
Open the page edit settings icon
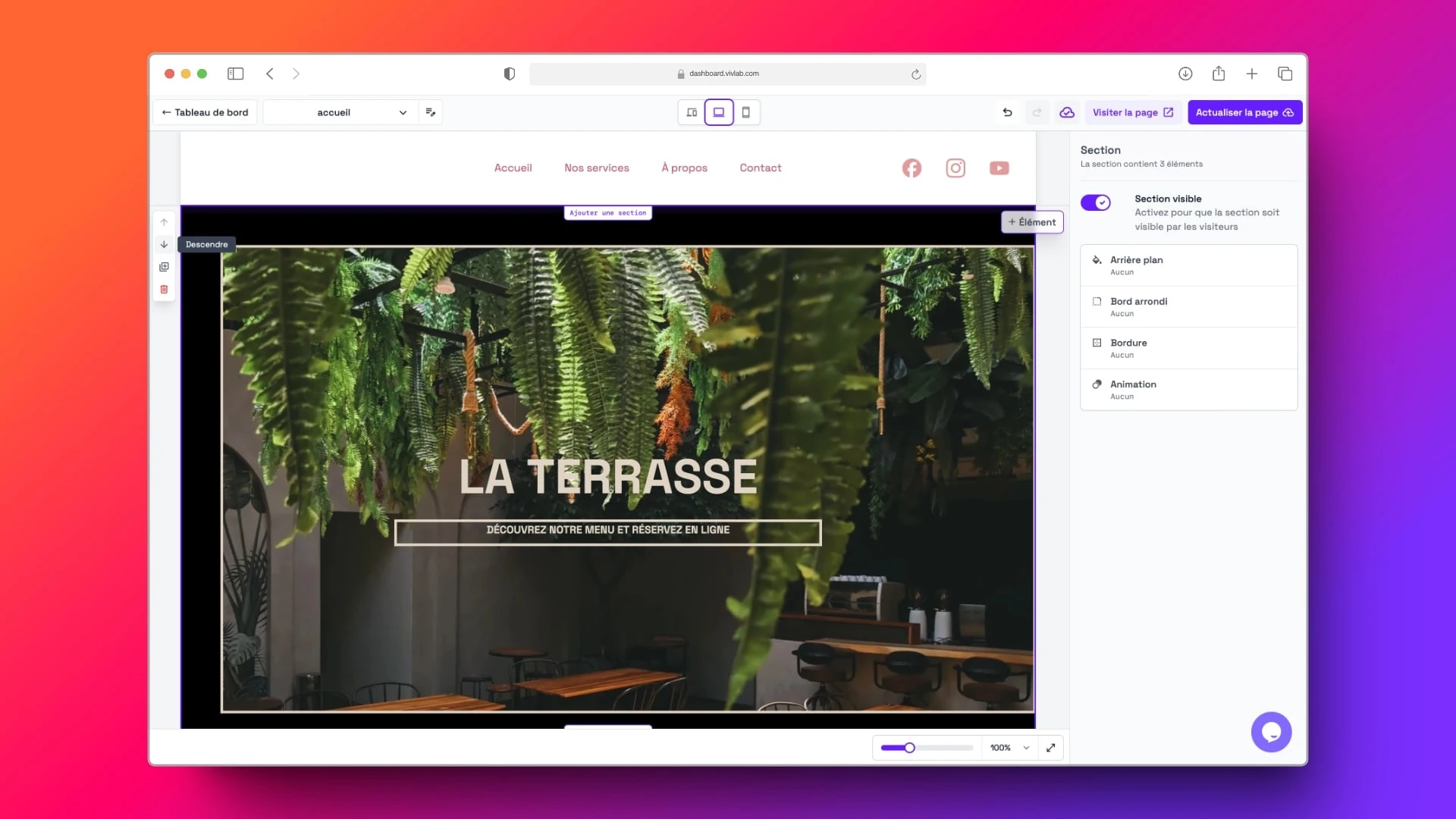(x=431, y=112)
